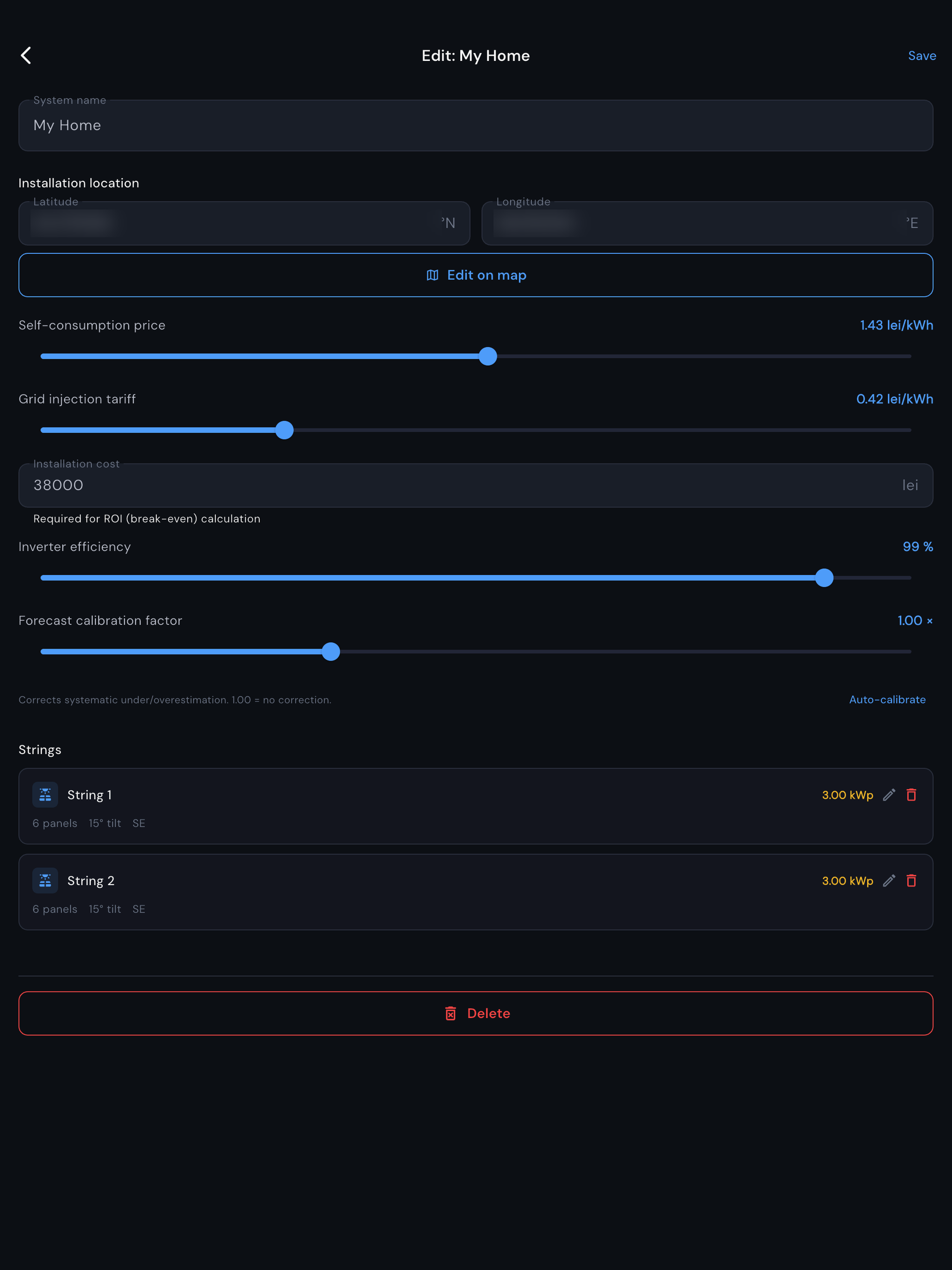The image size is (952, 1270).
Task: Adjust the Forecast calibration factor slider
Action: 476,652
